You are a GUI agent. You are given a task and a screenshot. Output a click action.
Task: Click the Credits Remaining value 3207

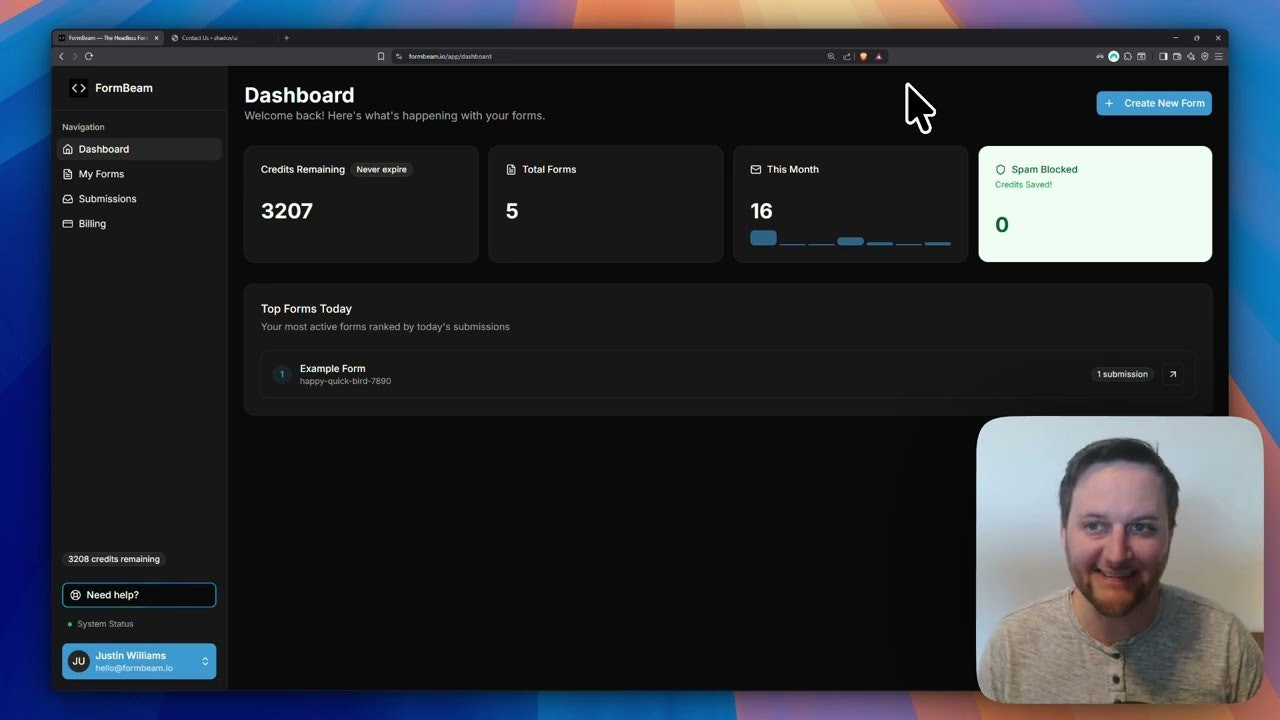287,211
